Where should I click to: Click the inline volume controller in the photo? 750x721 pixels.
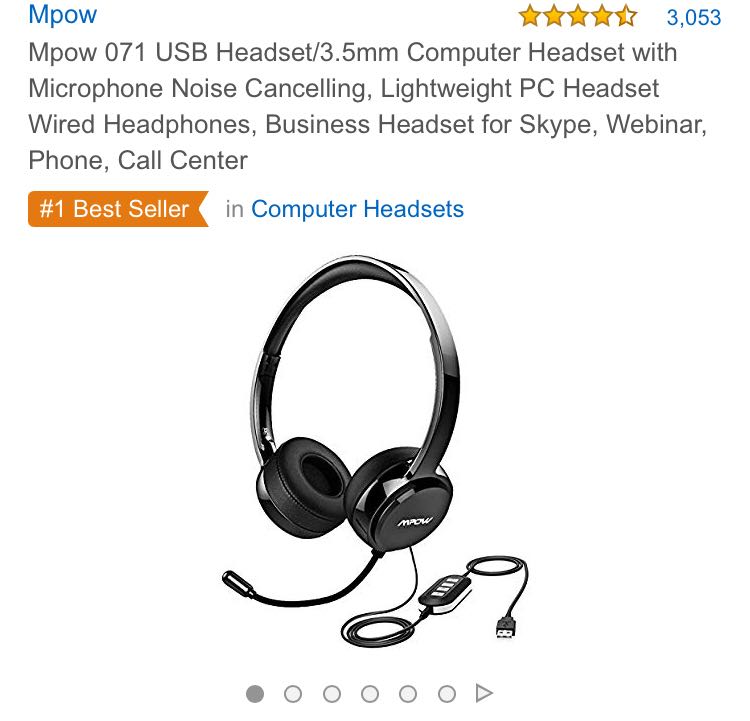[x=445, y=591]
